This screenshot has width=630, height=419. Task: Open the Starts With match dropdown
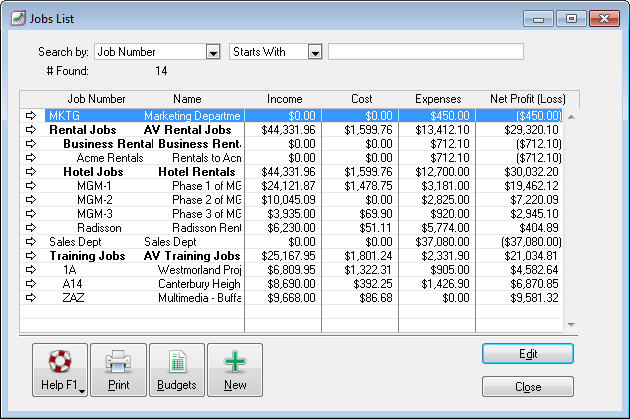pos(315,52)
